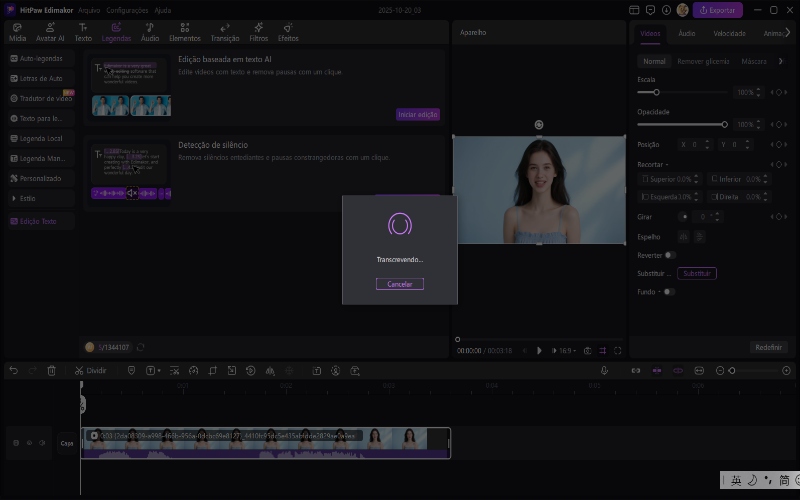The height and width of the screenshot is (500, 800).
Task: Open the Arquivo menu
Action: [89, 9]
